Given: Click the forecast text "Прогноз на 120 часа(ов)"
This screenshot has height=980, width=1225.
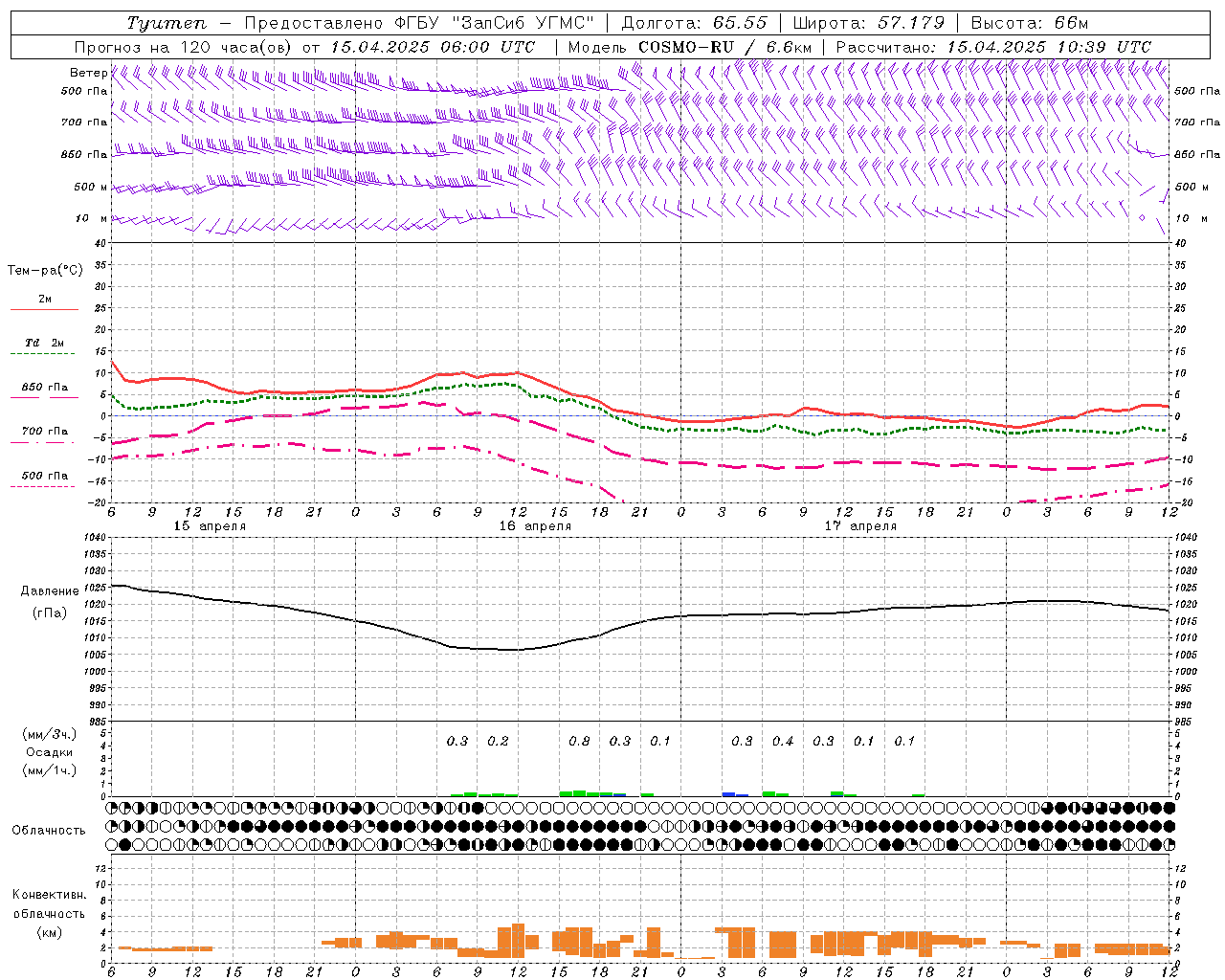Looking at the screenshot, I should point(184,47).
